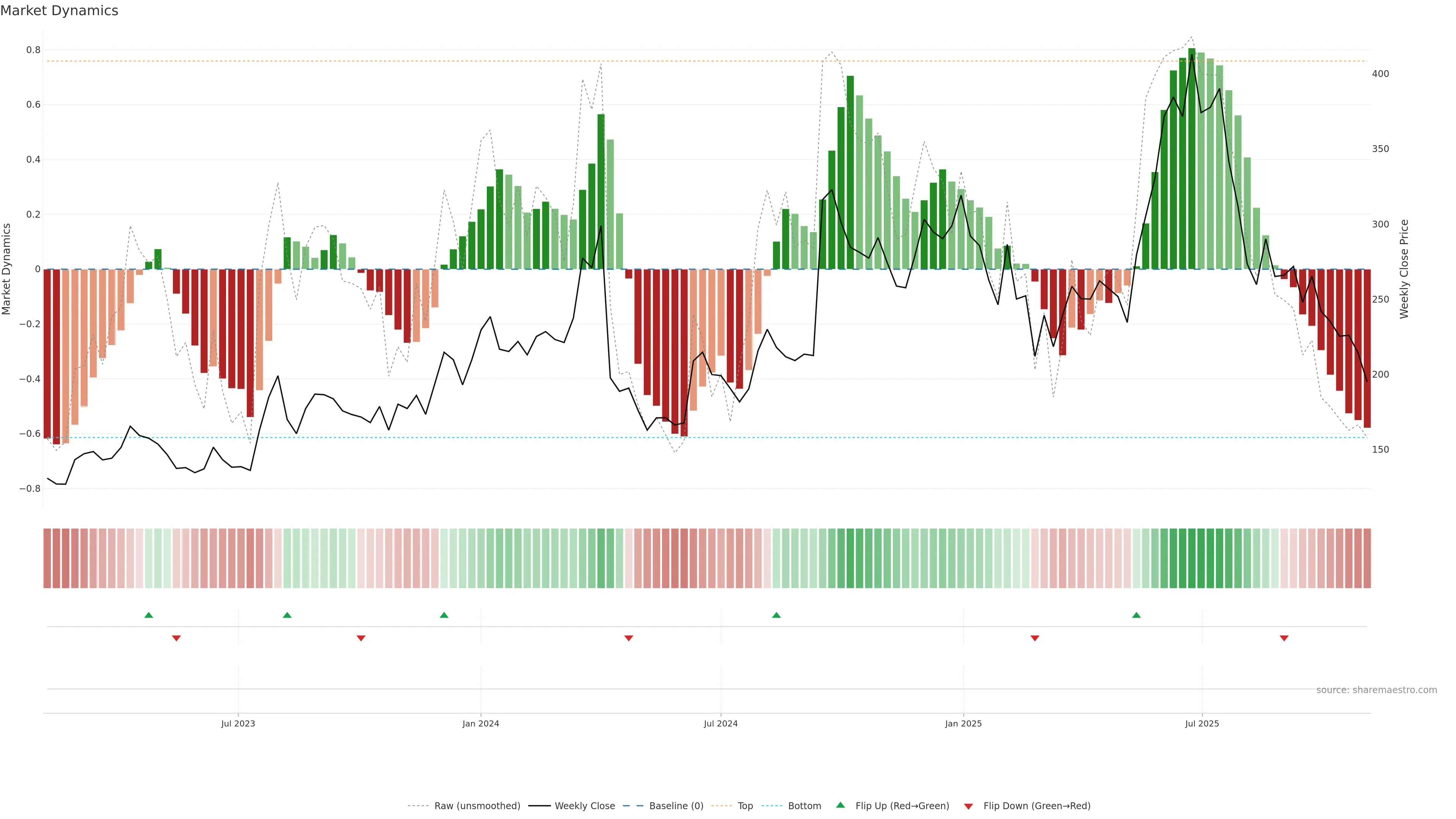The image size is (1456, 819).
Task: Click the last red flip-down marker on the right
Action: [x=1284, y=638]
